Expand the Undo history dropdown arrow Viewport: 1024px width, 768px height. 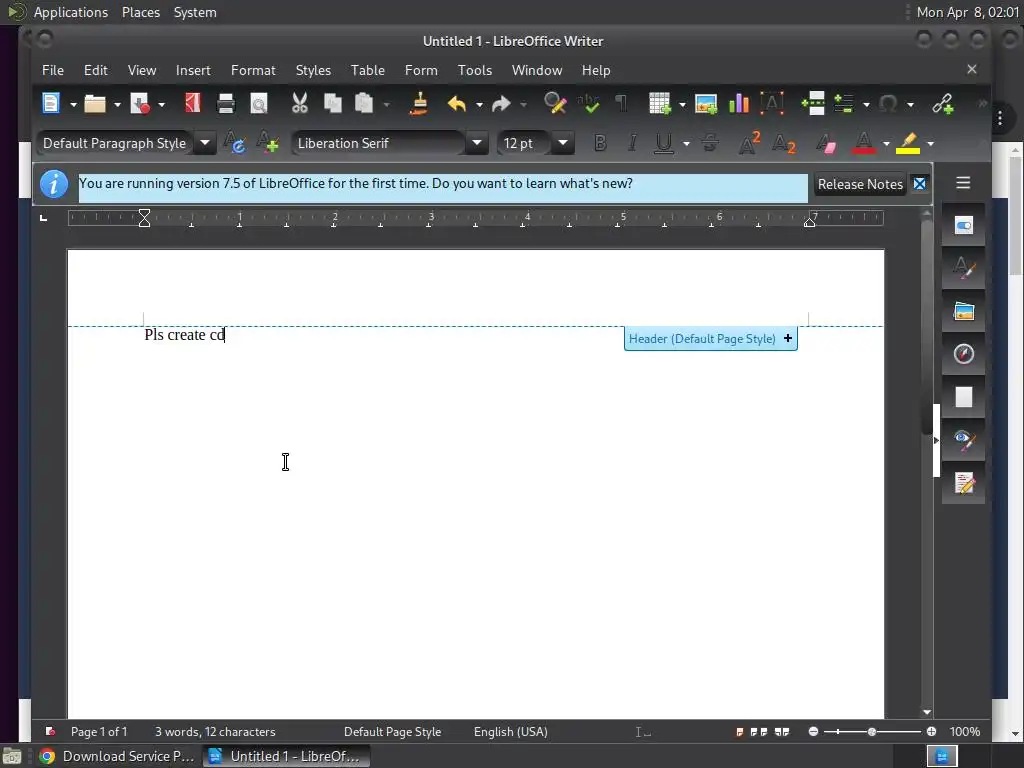(479, 104)
